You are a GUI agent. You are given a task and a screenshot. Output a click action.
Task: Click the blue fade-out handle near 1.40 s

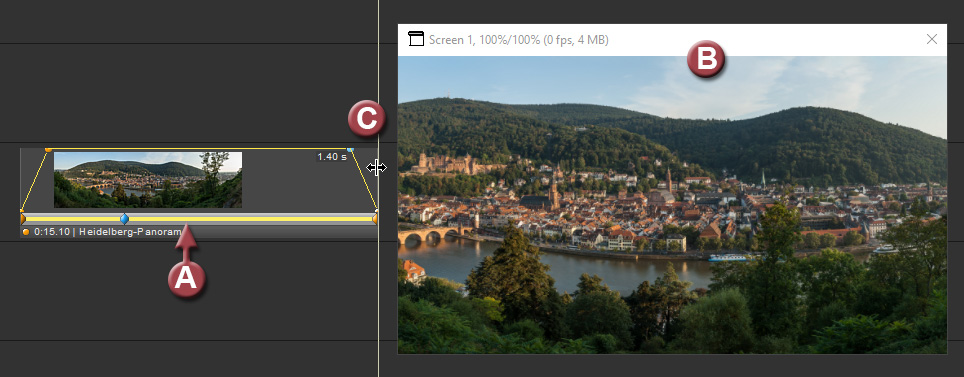(x=350, y=149)
